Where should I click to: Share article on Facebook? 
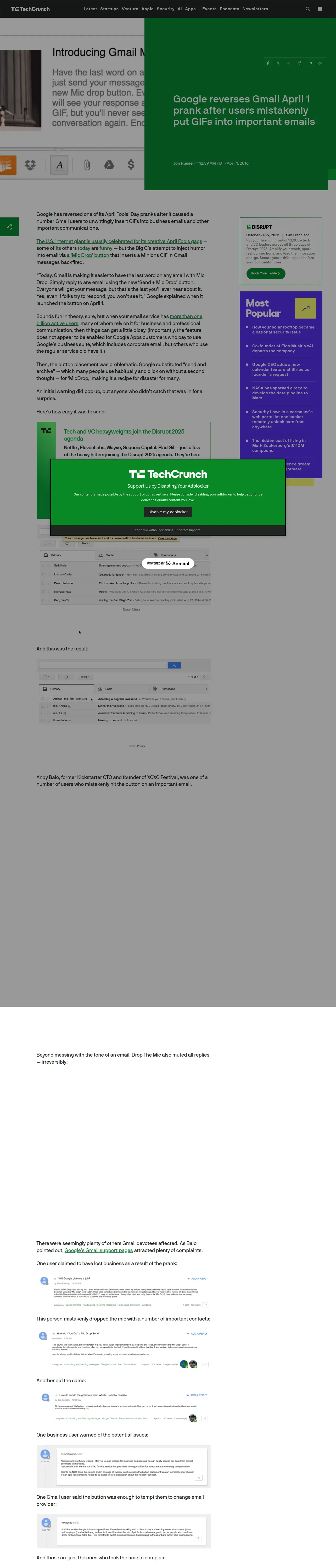(x=268, y=63)
